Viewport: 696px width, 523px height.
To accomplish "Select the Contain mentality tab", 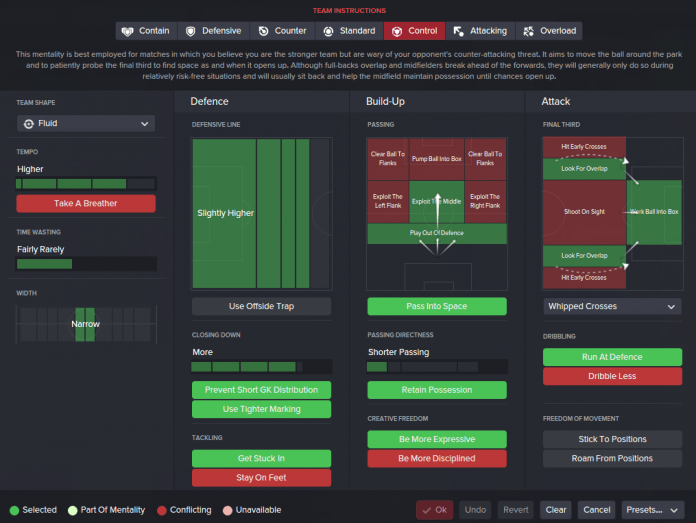I will point(146,31).
